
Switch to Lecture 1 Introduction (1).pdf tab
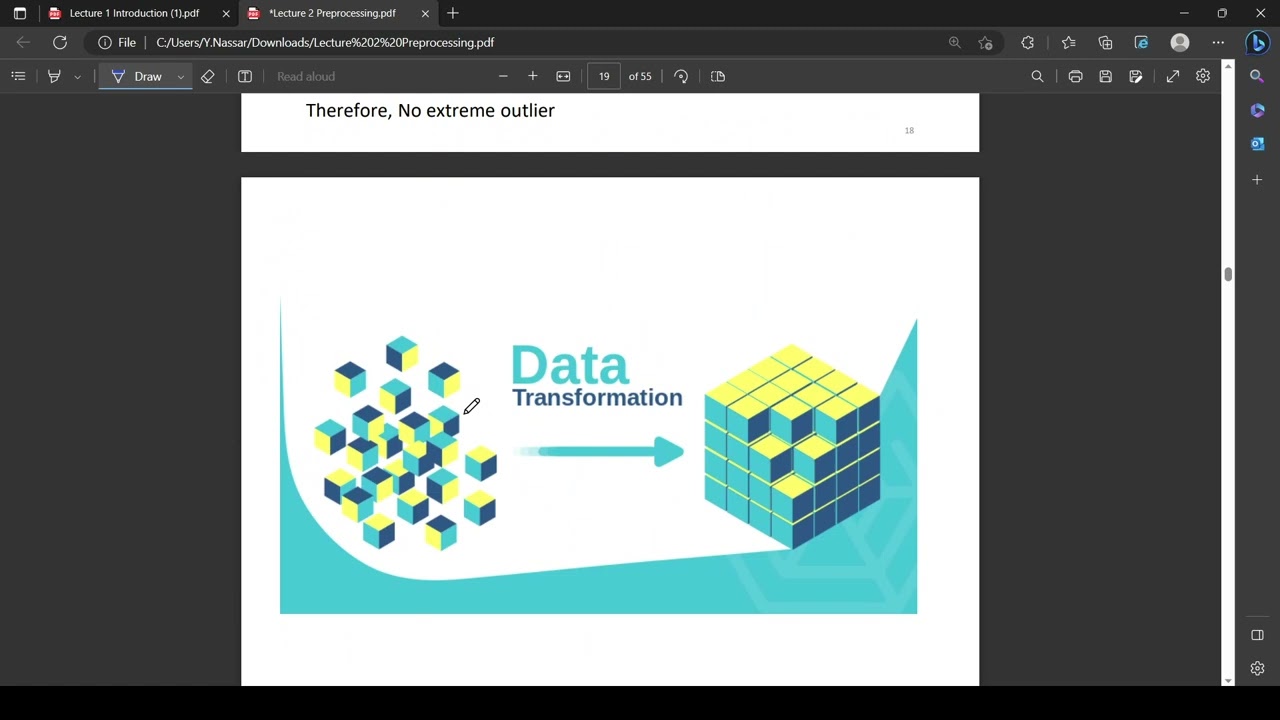click(x=133, y=13)
